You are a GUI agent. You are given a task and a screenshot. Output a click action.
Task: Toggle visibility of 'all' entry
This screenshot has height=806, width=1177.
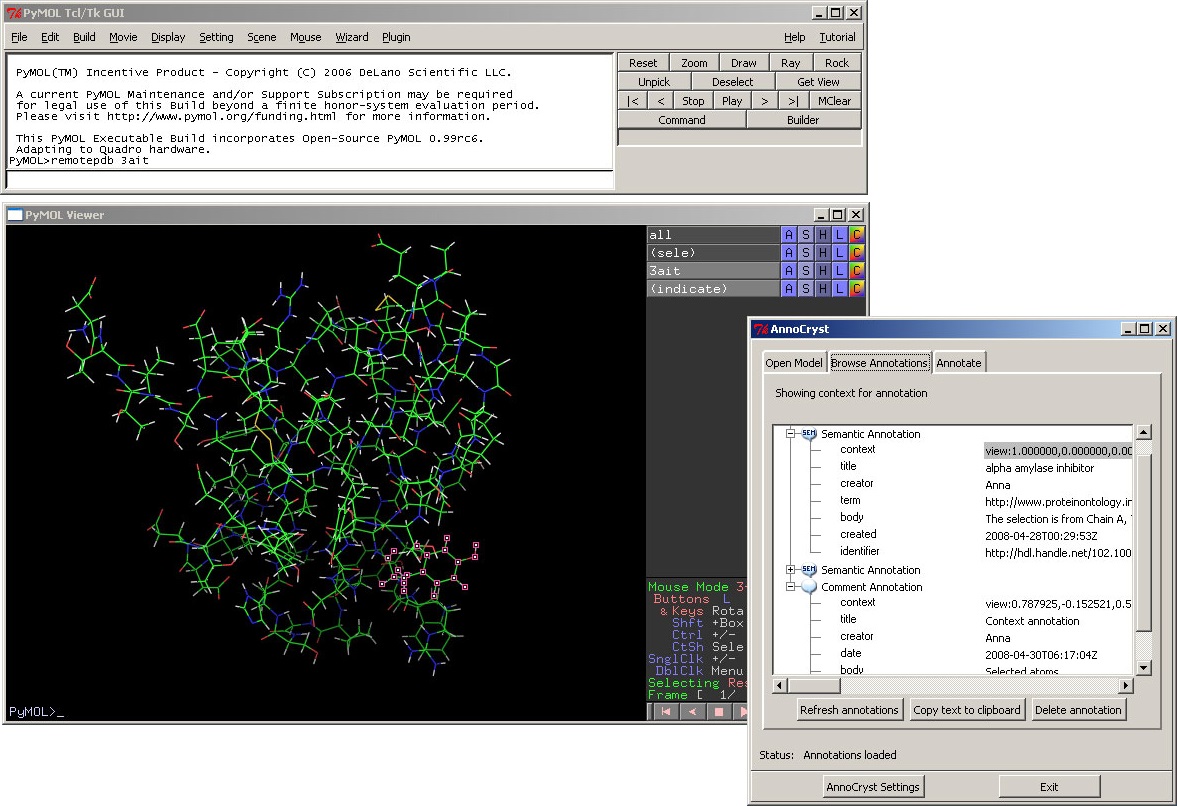click(712, 235)
